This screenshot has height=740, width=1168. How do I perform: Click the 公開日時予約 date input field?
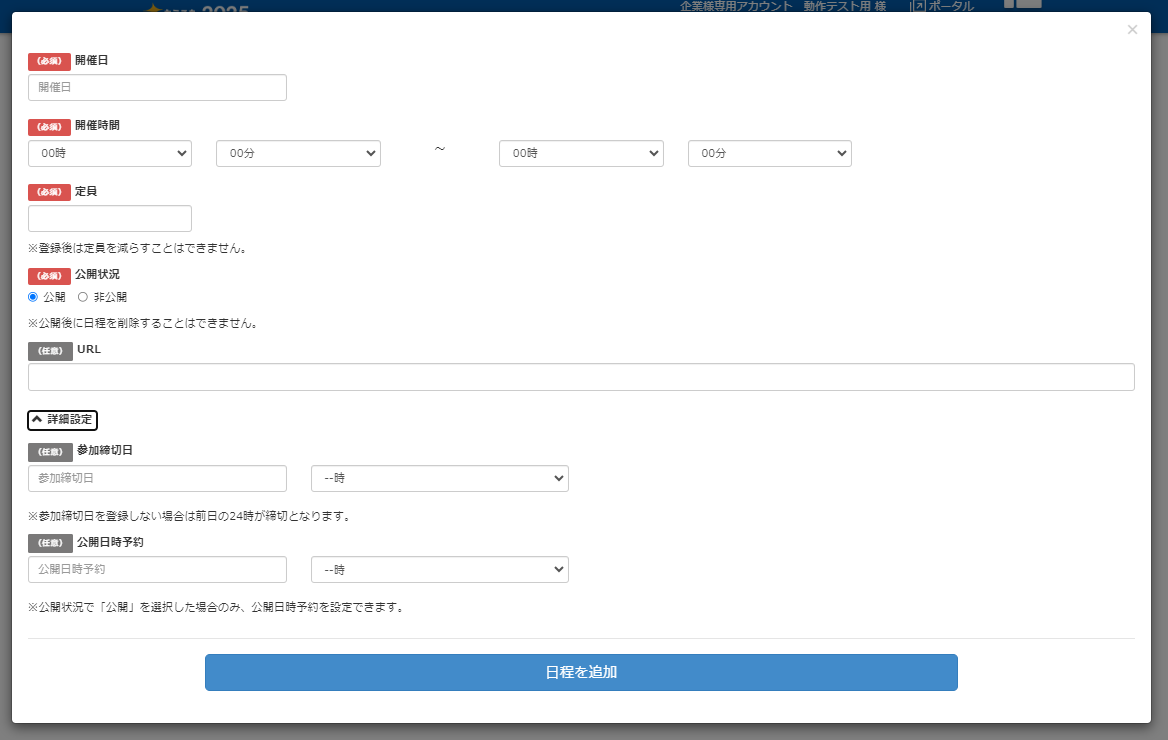pos(157,570)
